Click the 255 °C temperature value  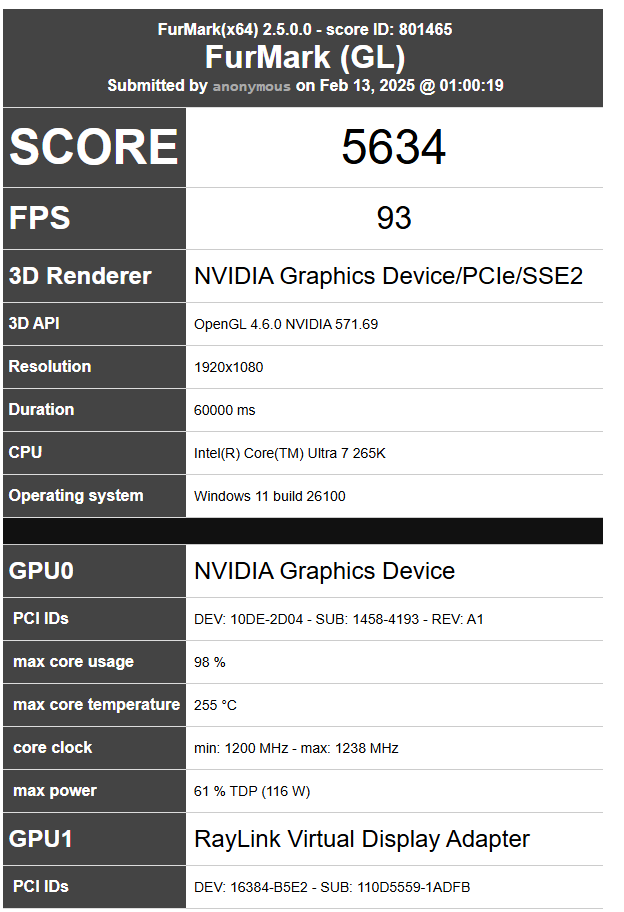point(215,705)
